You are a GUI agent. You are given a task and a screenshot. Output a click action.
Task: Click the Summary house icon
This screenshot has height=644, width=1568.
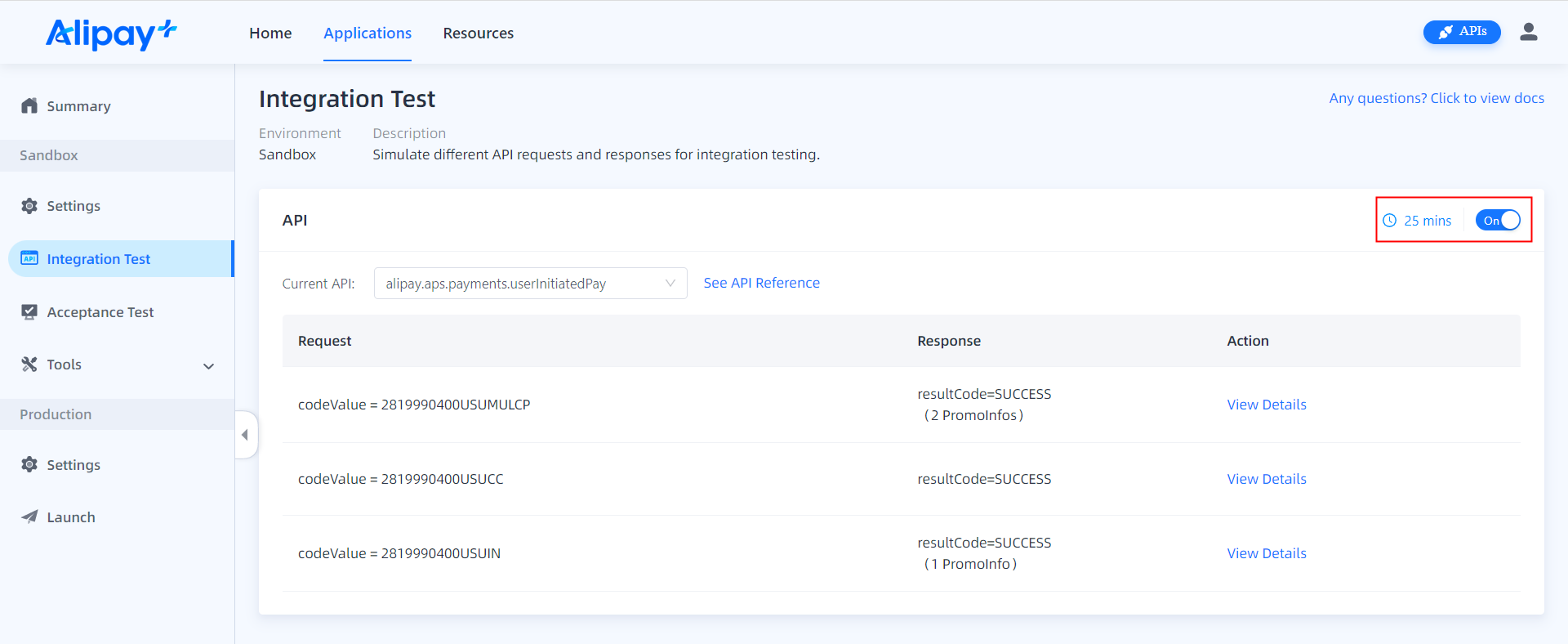[x=29, y=106]
